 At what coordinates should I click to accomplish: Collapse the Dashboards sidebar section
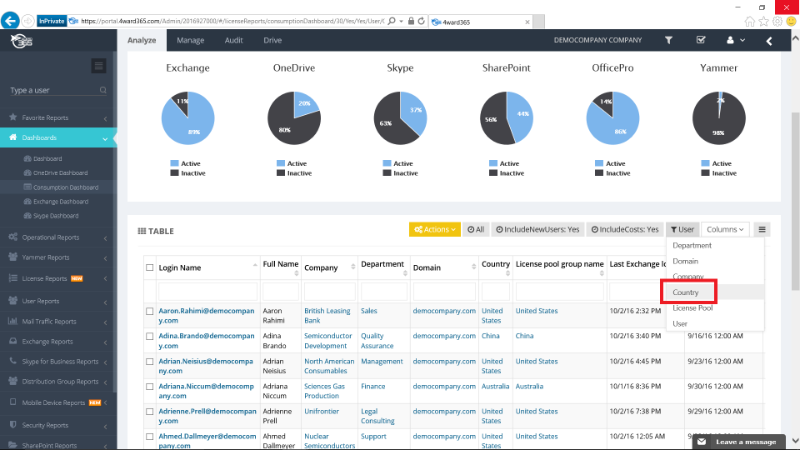(x=58, y=138)
